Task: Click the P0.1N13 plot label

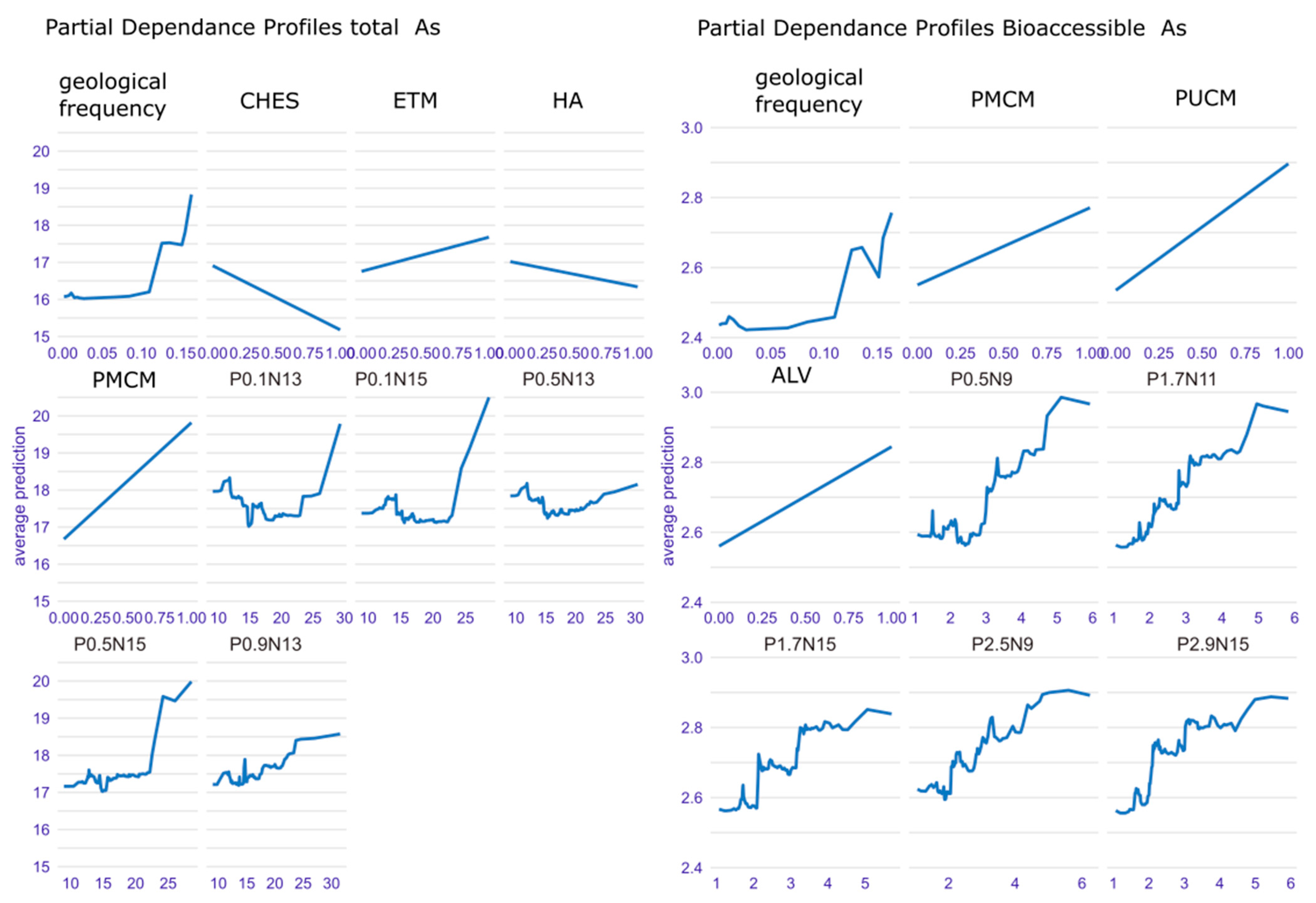Action: tap(266, 379)
